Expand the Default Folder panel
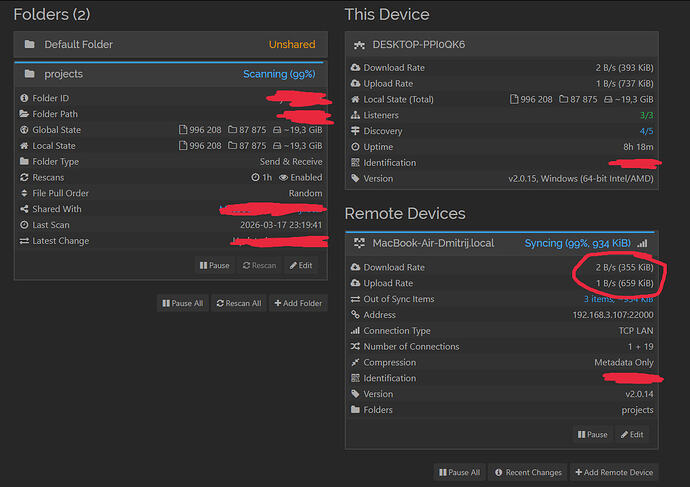This screenshot has height=487, width=690. [170, 44]
